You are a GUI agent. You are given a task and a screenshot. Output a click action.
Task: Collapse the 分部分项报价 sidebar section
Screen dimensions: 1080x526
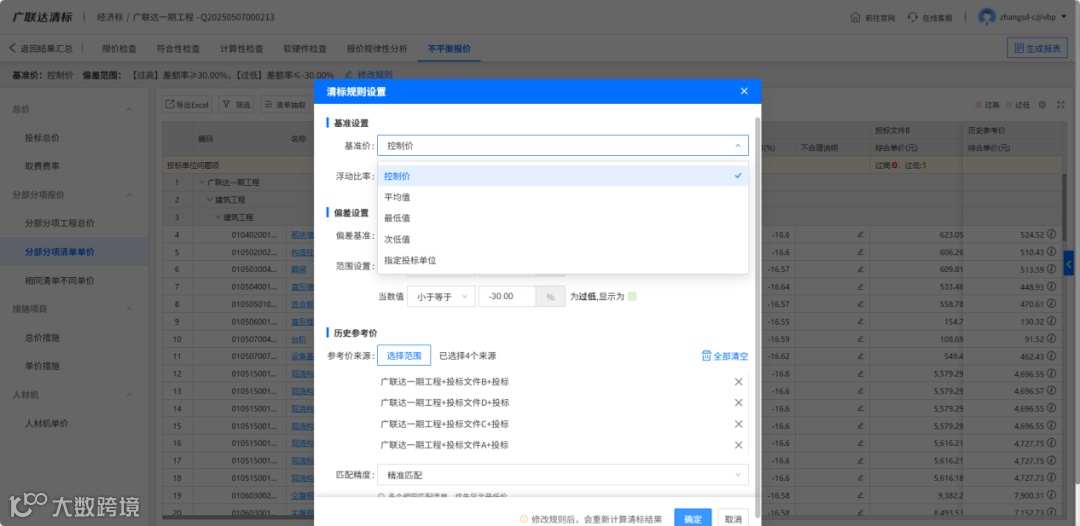point(128,195)
